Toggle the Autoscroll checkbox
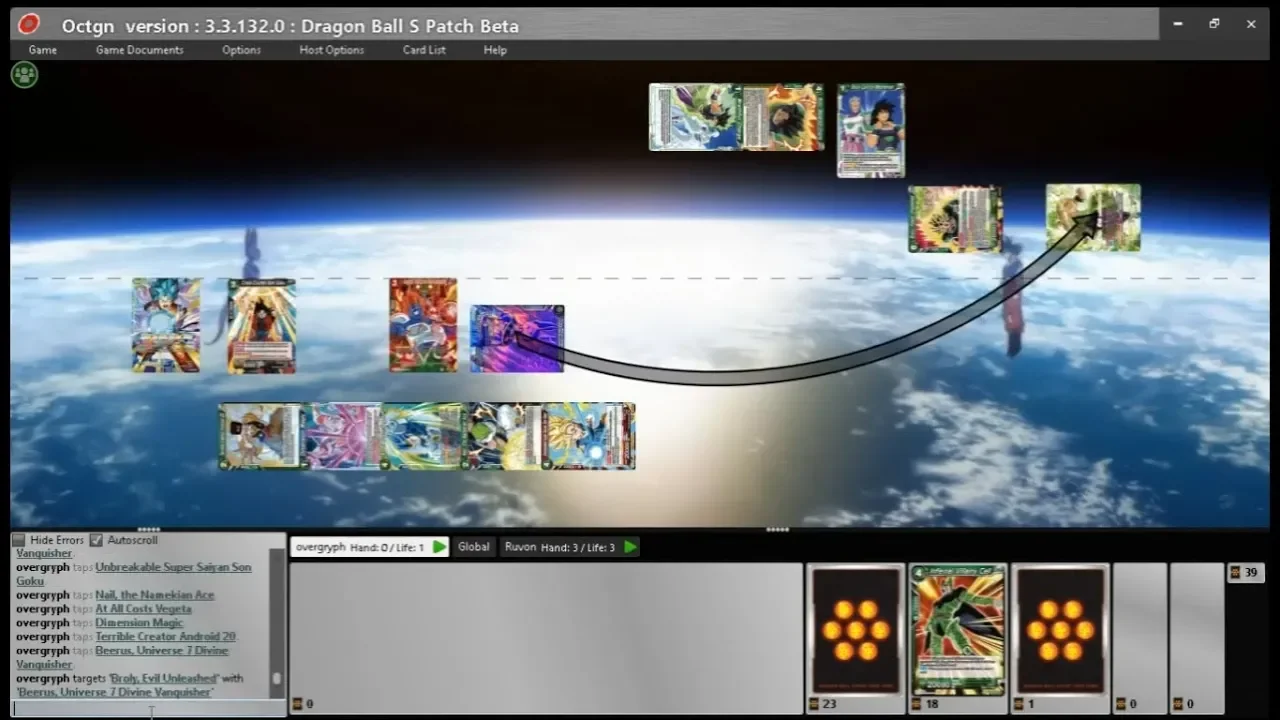This screenshot has height=720, width=1280. pos(96,540)
